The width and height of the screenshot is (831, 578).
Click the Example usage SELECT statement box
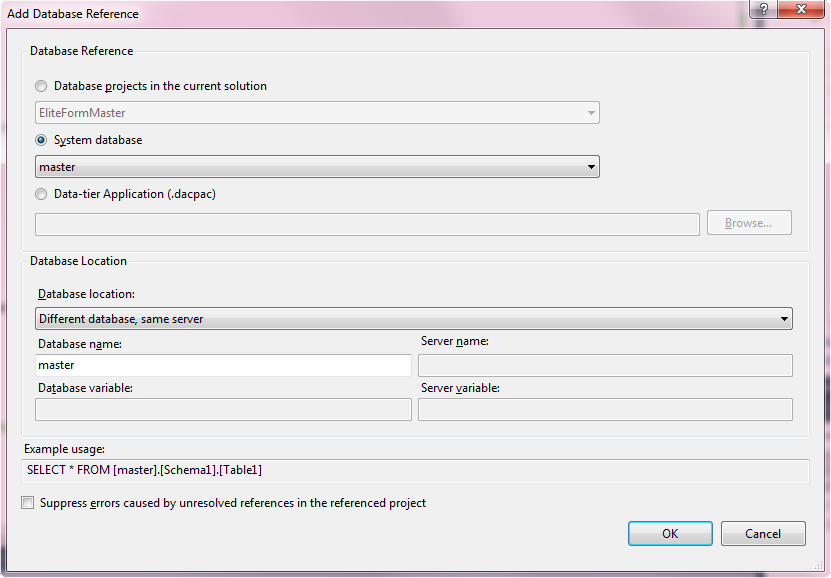click(x=416, y=470)
